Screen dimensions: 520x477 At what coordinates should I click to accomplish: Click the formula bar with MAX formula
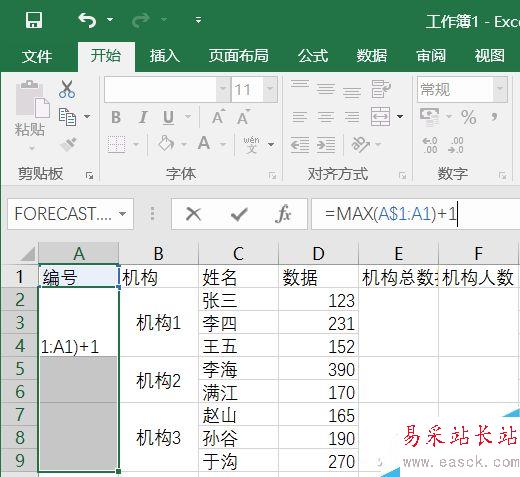[x=415, y=214]
